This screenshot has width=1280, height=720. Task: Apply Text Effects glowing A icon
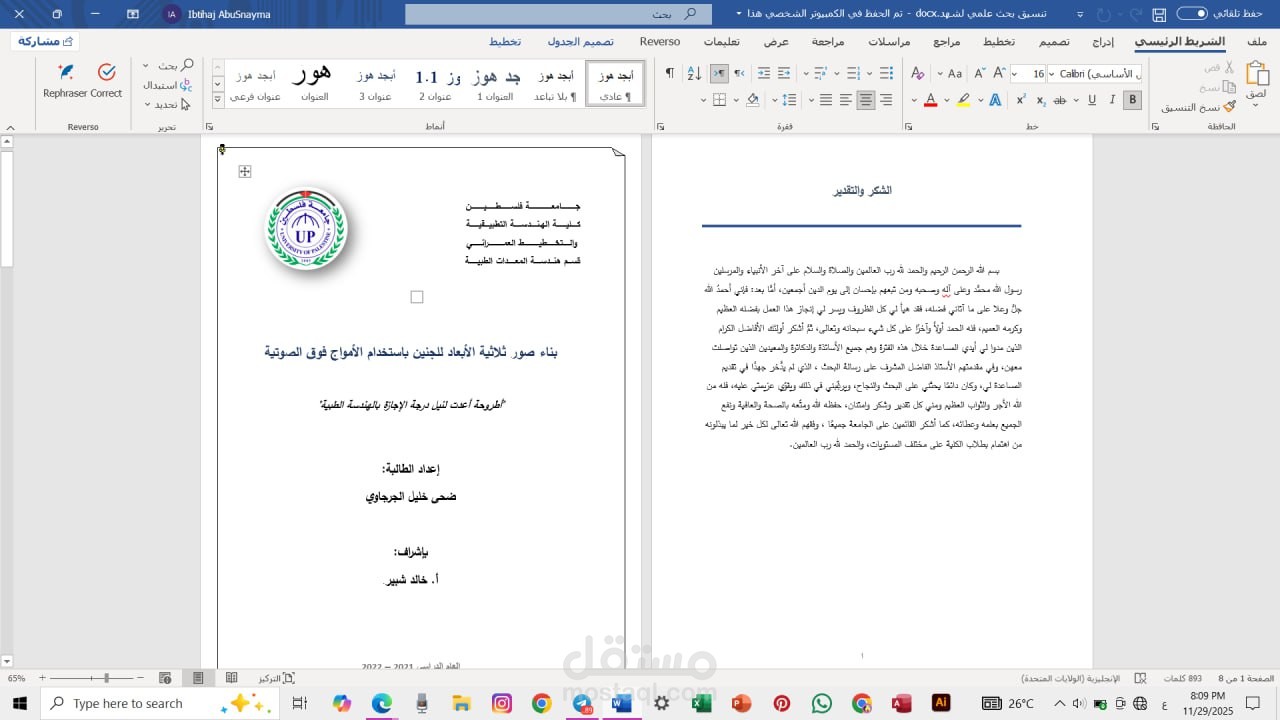[995, 100]
